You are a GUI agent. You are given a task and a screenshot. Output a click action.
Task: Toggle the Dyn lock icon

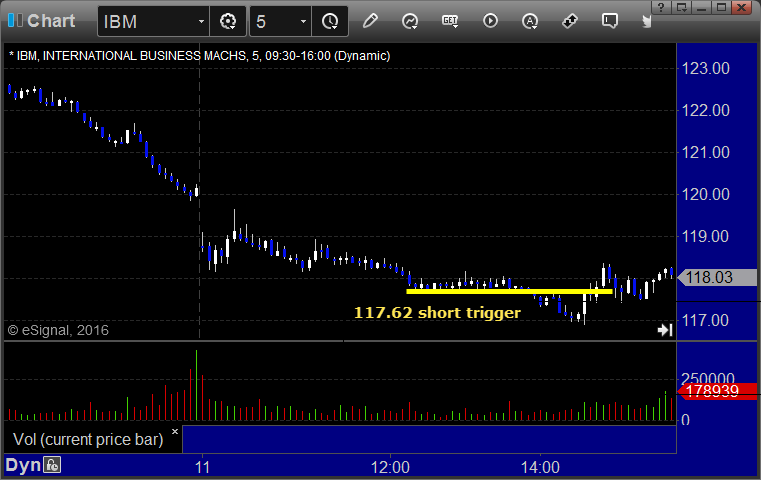(x=52, y=465)
